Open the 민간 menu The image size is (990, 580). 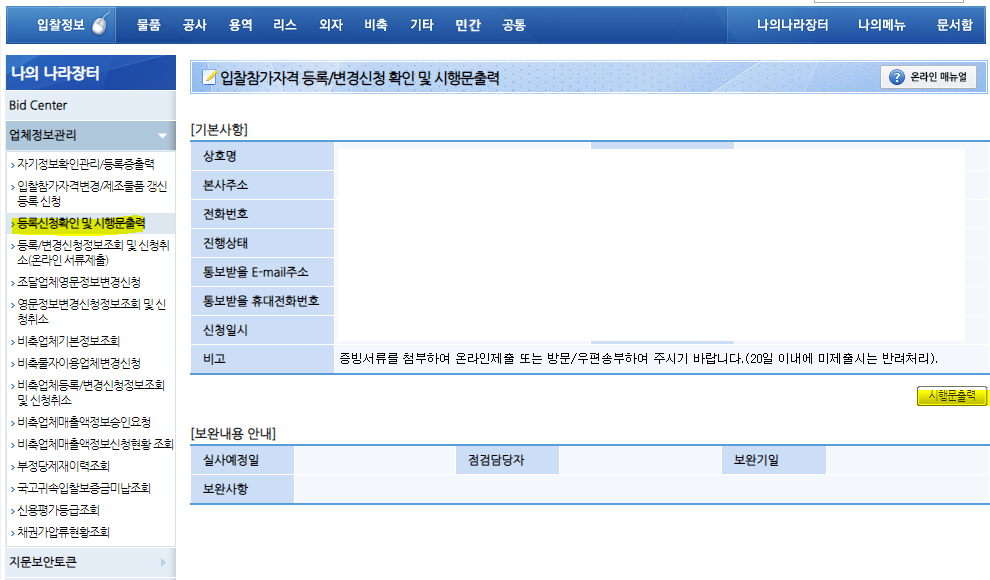click(x=468, y=25)
